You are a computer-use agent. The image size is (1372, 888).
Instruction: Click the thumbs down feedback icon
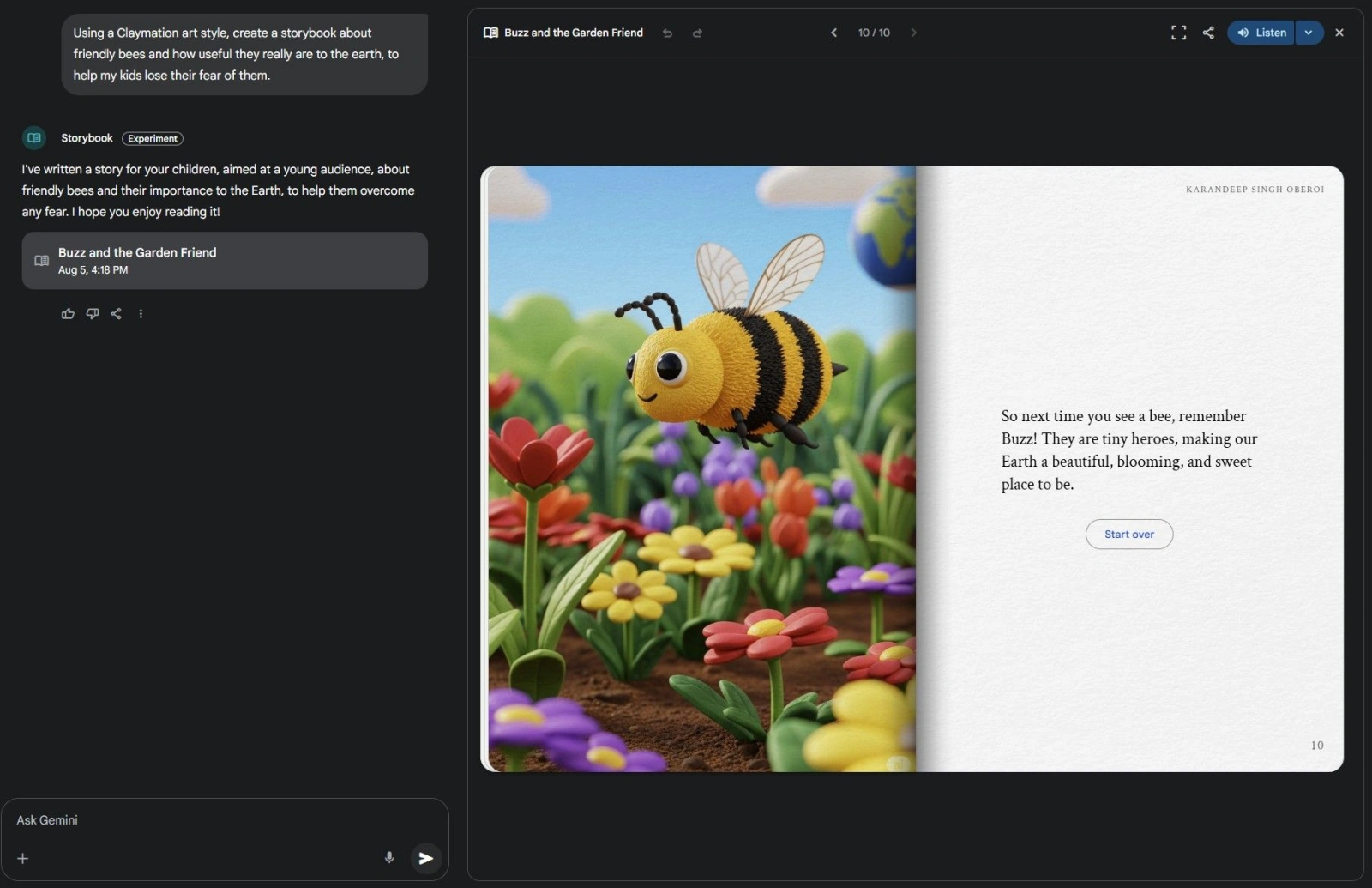[x=93, y=314]
